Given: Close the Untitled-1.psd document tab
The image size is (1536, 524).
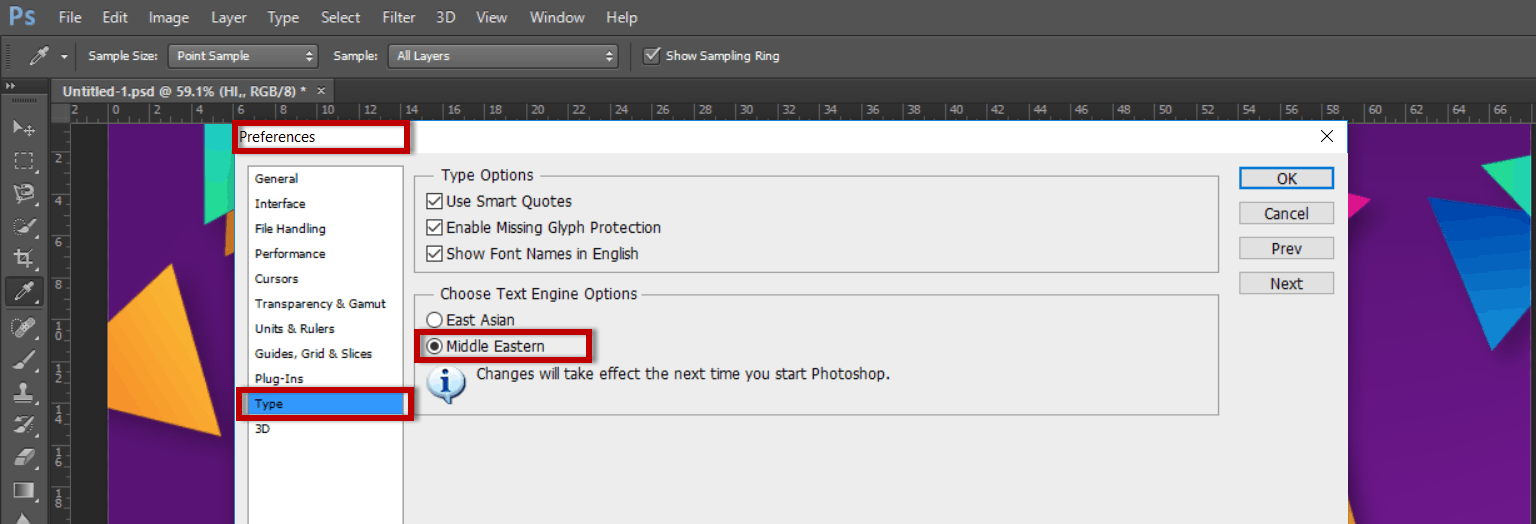Looking at the screenshot, I should (322, 90).
